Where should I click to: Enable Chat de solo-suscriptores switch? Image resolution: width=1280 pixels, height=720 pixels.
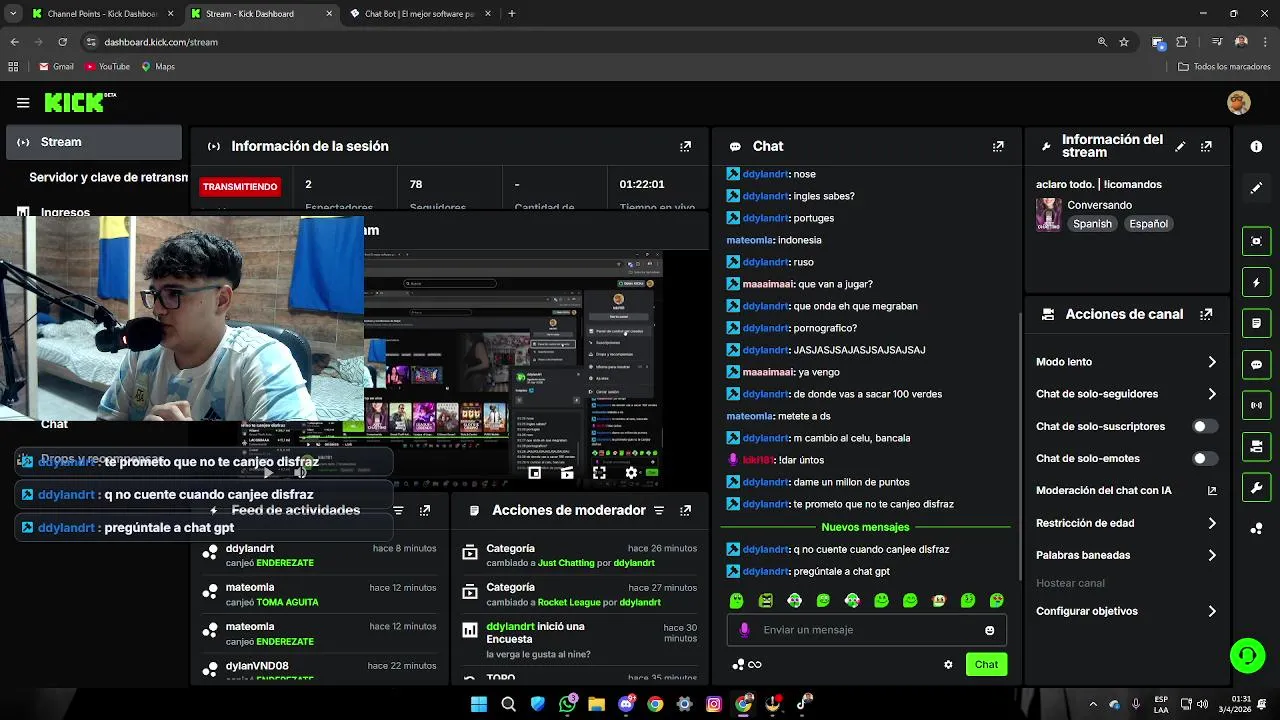pyautogui.click(x=1205, y=426)
